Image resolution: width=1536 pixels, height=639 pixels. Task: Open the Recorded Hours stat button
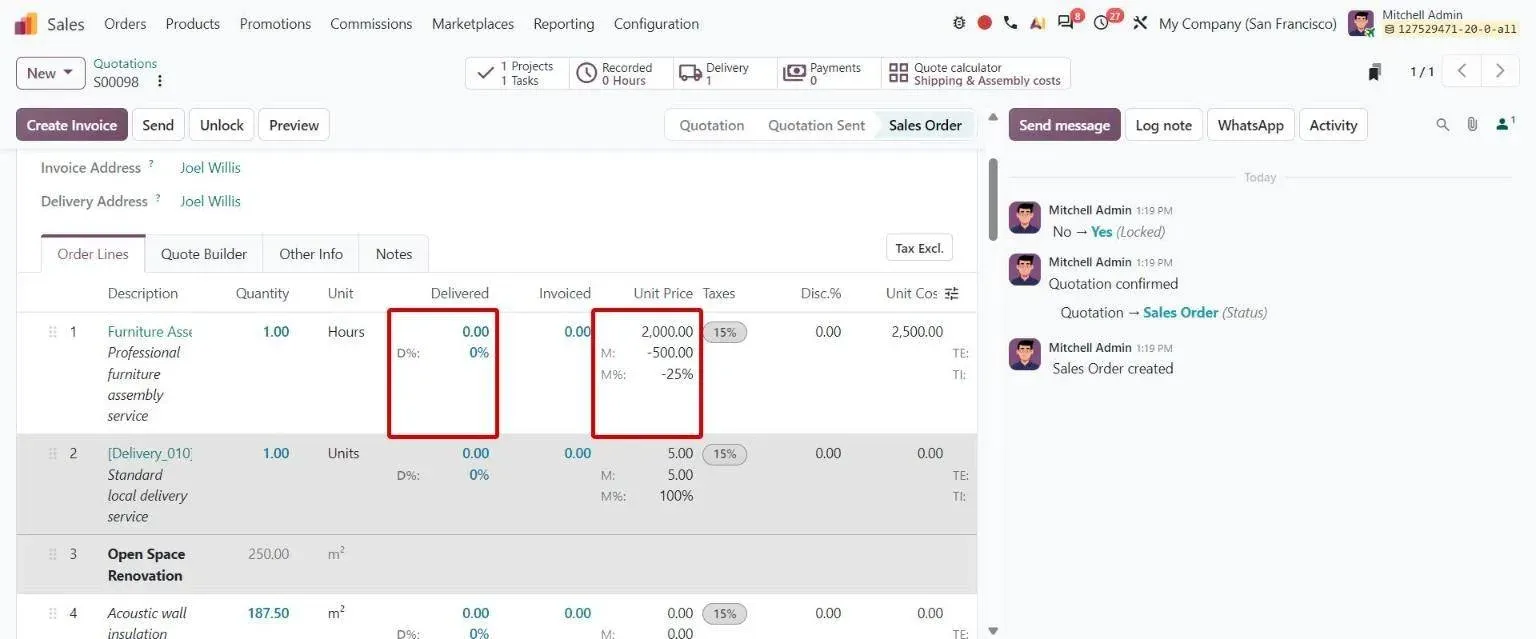(x=621, y=73)
